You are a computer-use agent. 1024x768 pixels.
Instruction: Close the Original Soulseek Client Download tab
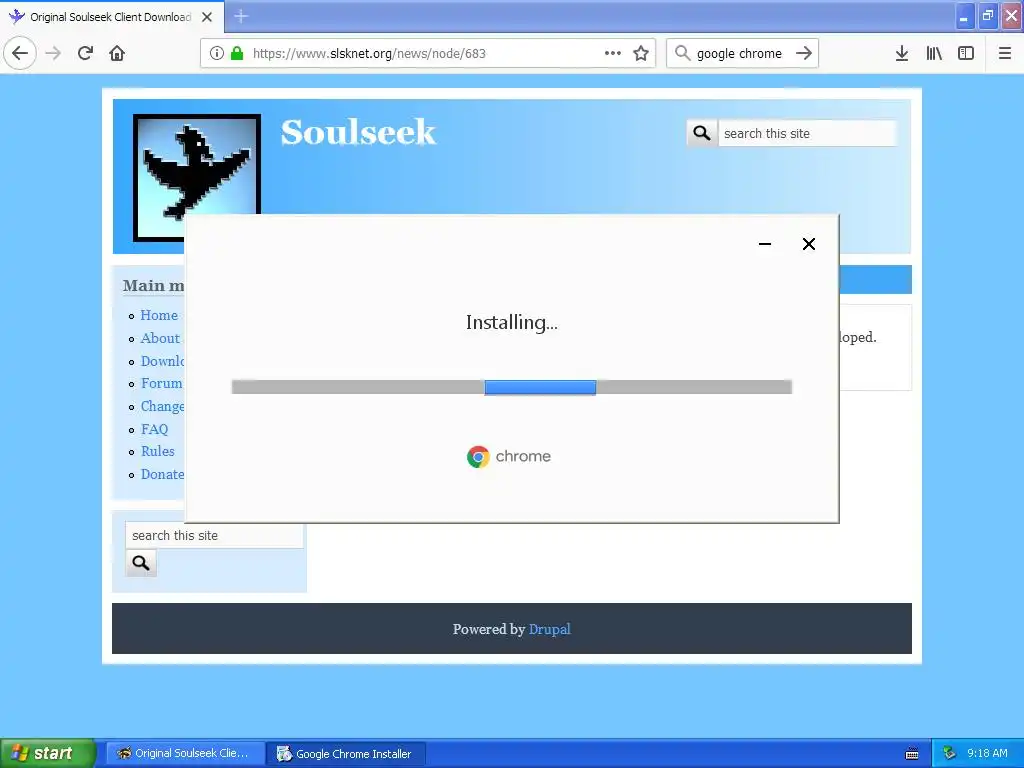tap(207, 17)
